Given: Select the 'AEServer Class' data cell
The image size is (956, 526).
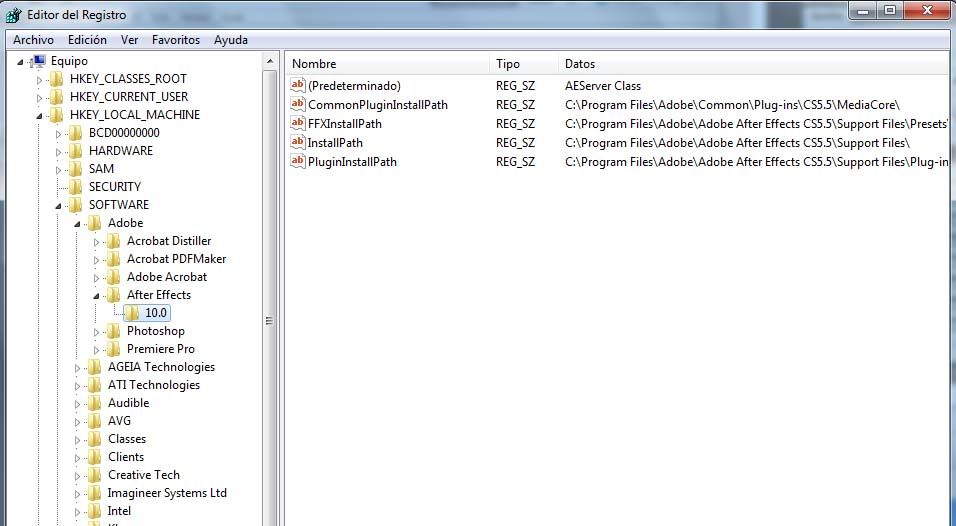Looking at the screenshot, I should [603, 85].
